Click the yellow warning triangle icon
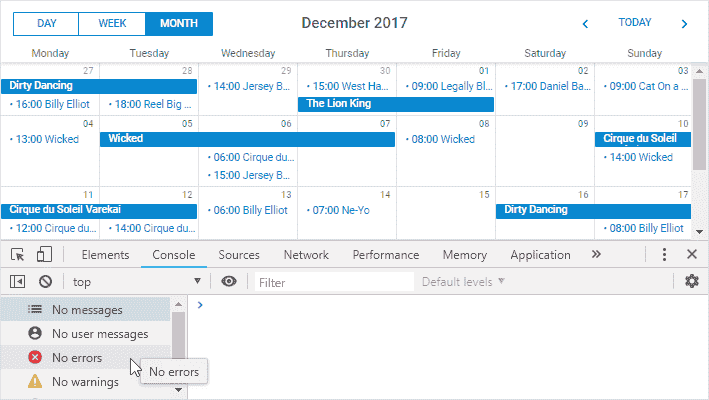 [x=35, y=381]
